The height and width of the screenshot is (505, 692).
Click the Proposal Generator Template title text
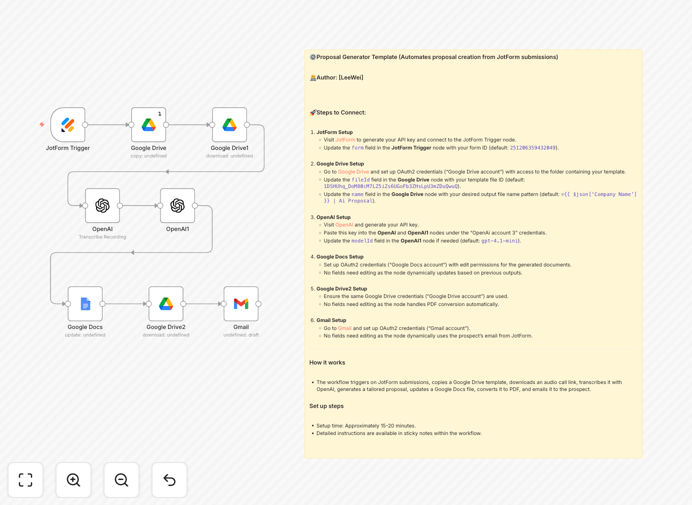(x=437, y=57)
